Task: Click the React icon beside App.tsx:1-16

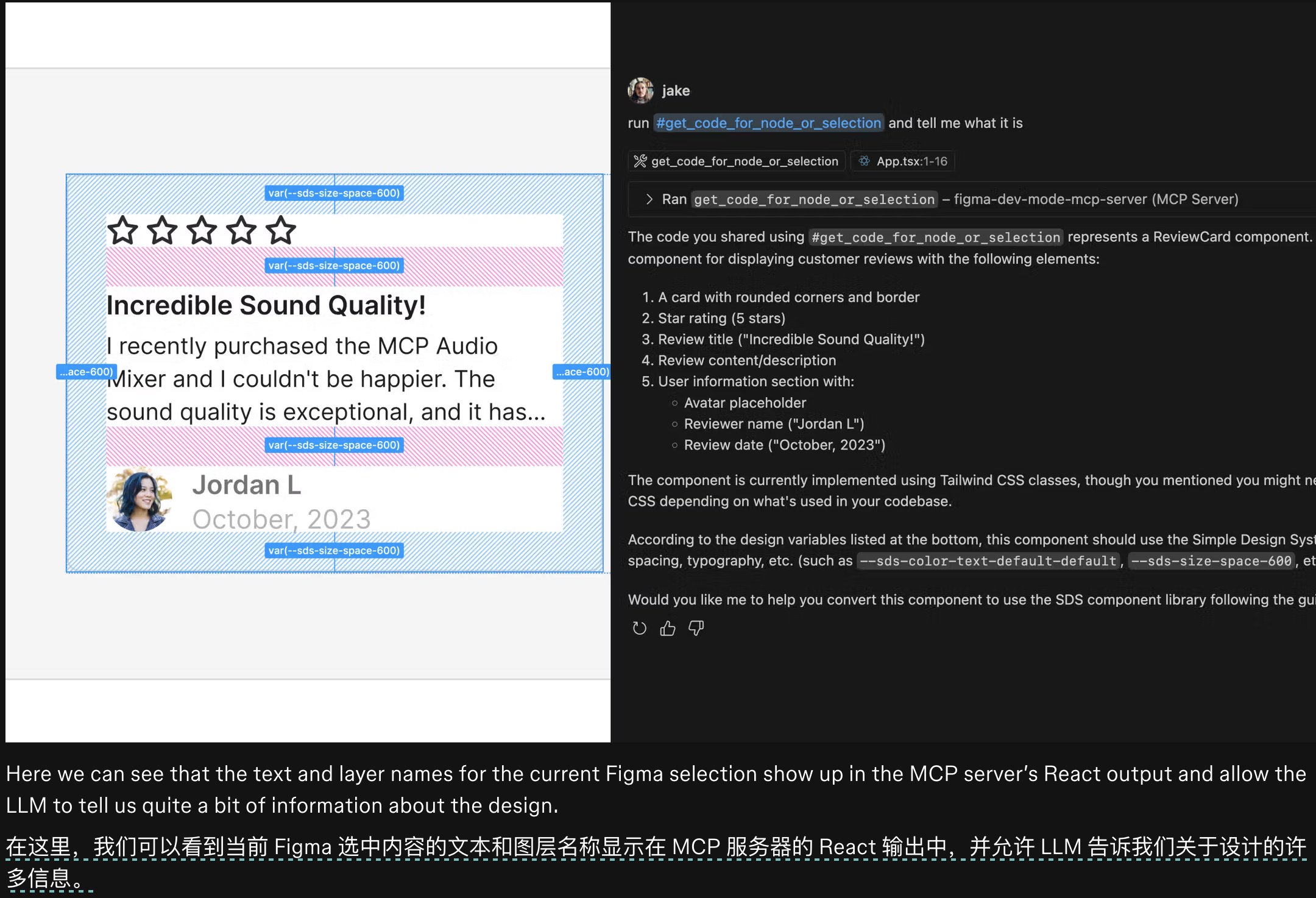Action: 864,161
